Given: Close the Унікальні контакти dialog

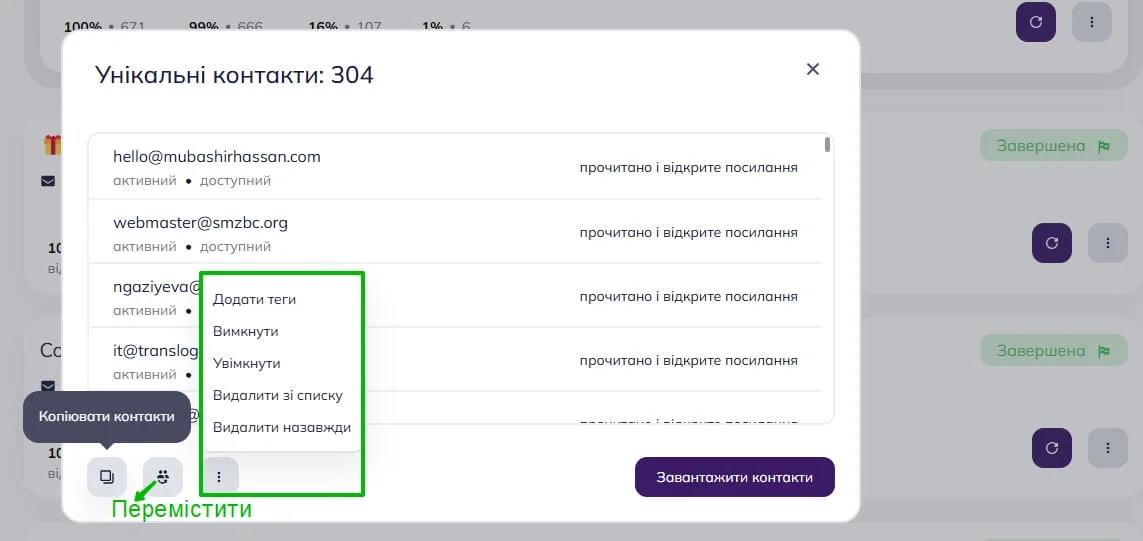Looking at the screenshot, I should 813,69.
